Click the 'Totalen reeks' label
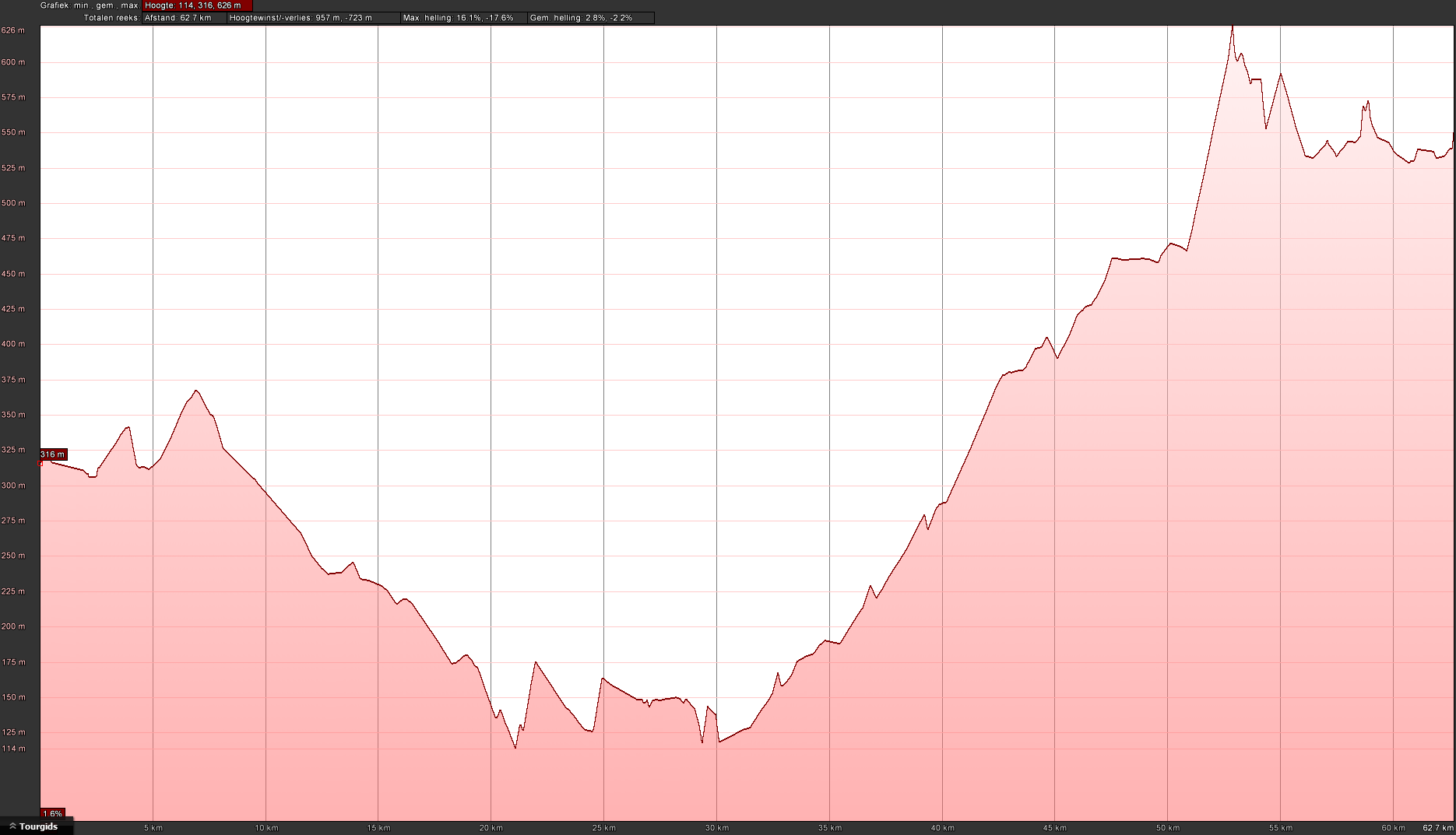 [x=111, y=18]
